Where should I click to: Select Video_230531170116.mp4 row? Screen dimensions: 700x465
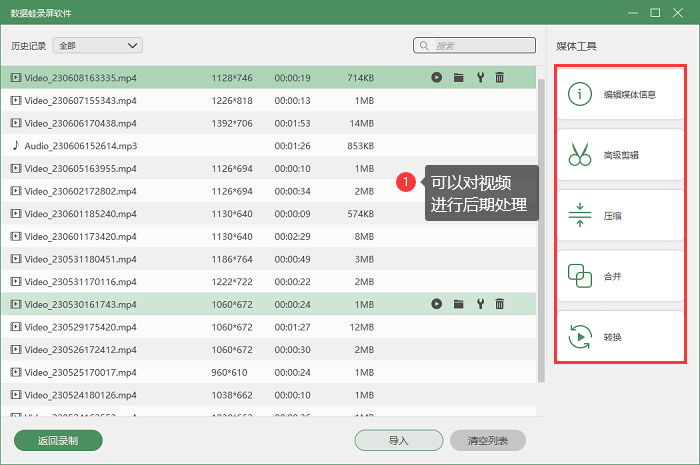pyautogui.click(x=269, y=282)
